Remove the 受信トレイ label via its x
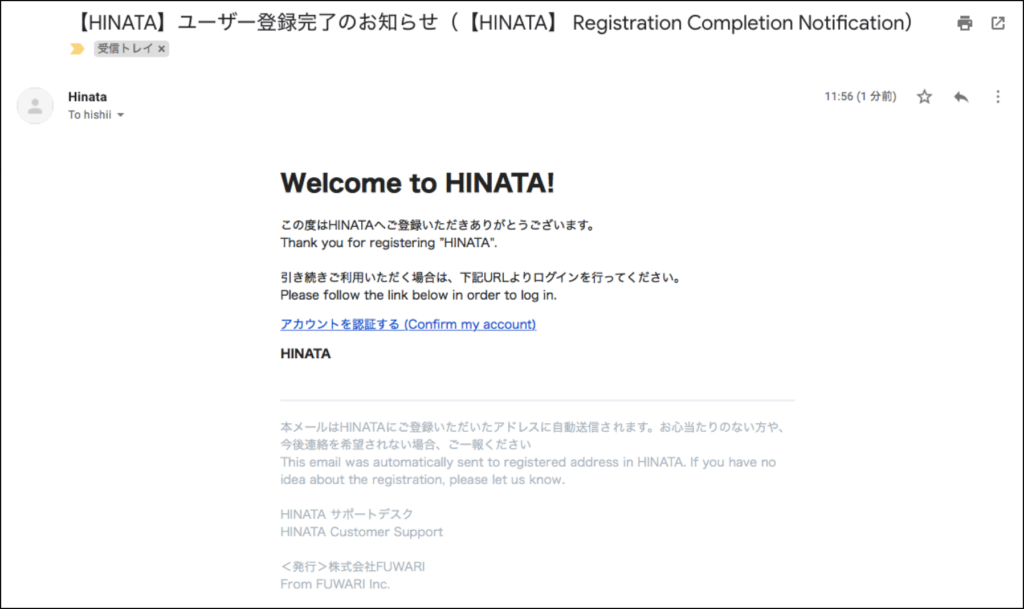1024x609 pixels. [x=161, y=49]
